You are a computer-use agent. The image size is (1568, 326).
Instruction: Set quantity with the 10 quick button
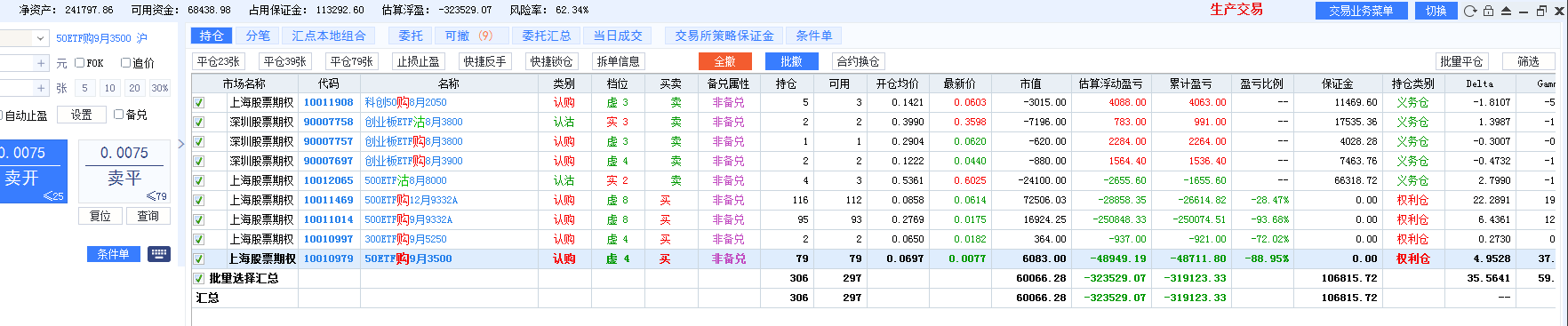[109, 88]
